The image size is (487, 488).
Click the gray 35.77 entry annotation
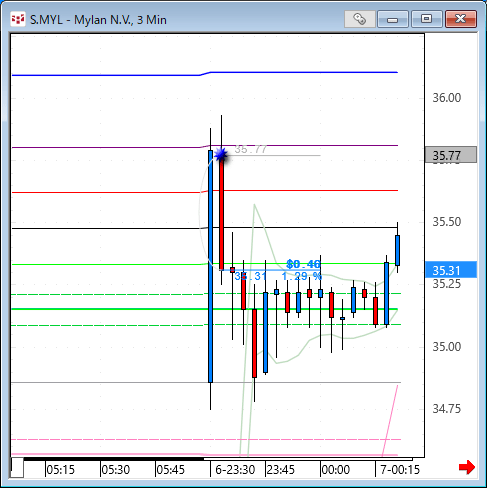click(250, 149)
